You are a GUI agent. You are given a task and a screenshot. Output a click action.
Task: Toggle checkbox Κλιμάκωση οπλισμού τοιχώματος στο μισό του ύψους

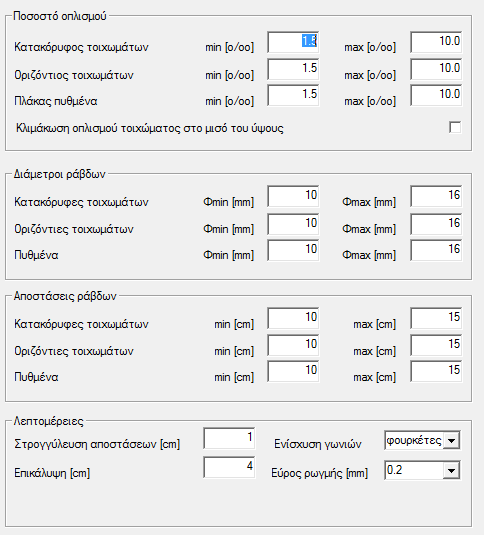tap(455, 128)
